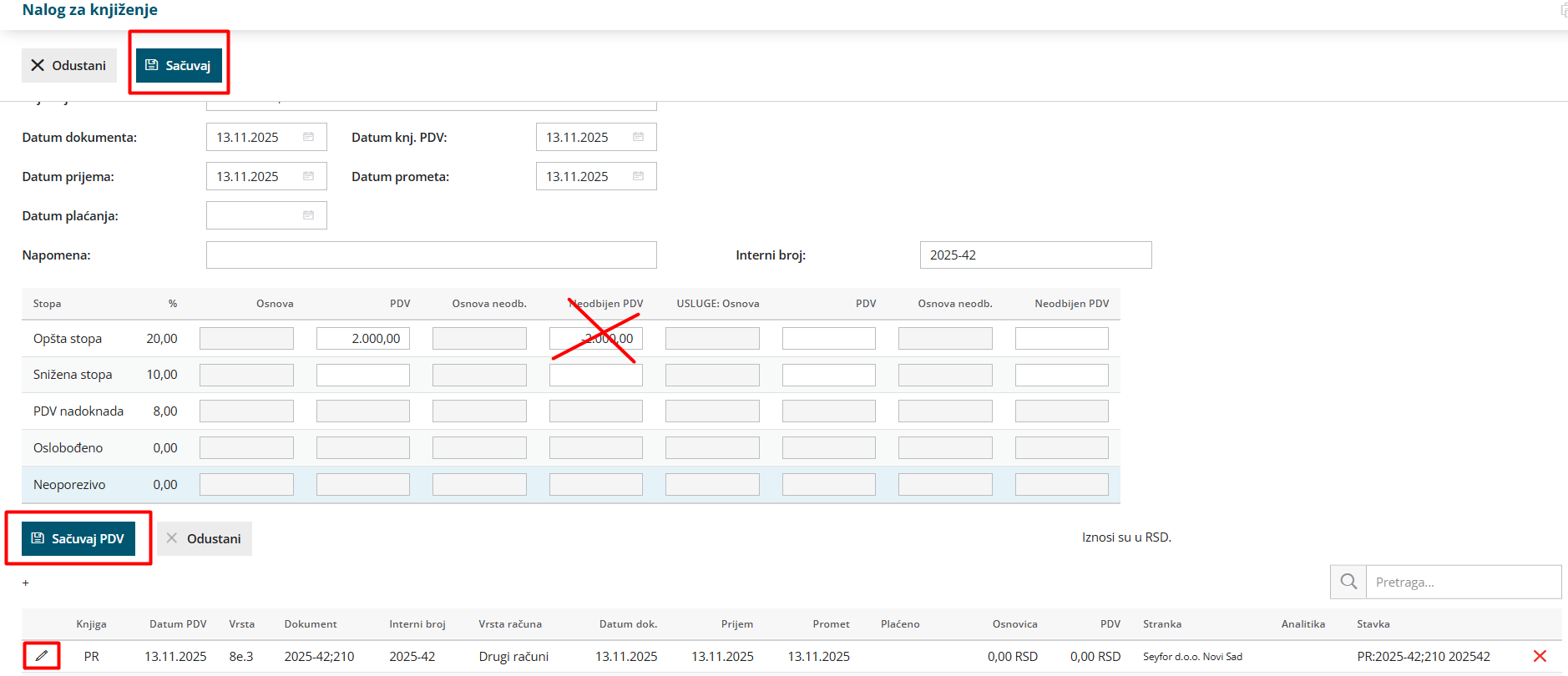
Task: Click the Opšta stopa row label
Action: pyautogui.click(x=68, y=338)
